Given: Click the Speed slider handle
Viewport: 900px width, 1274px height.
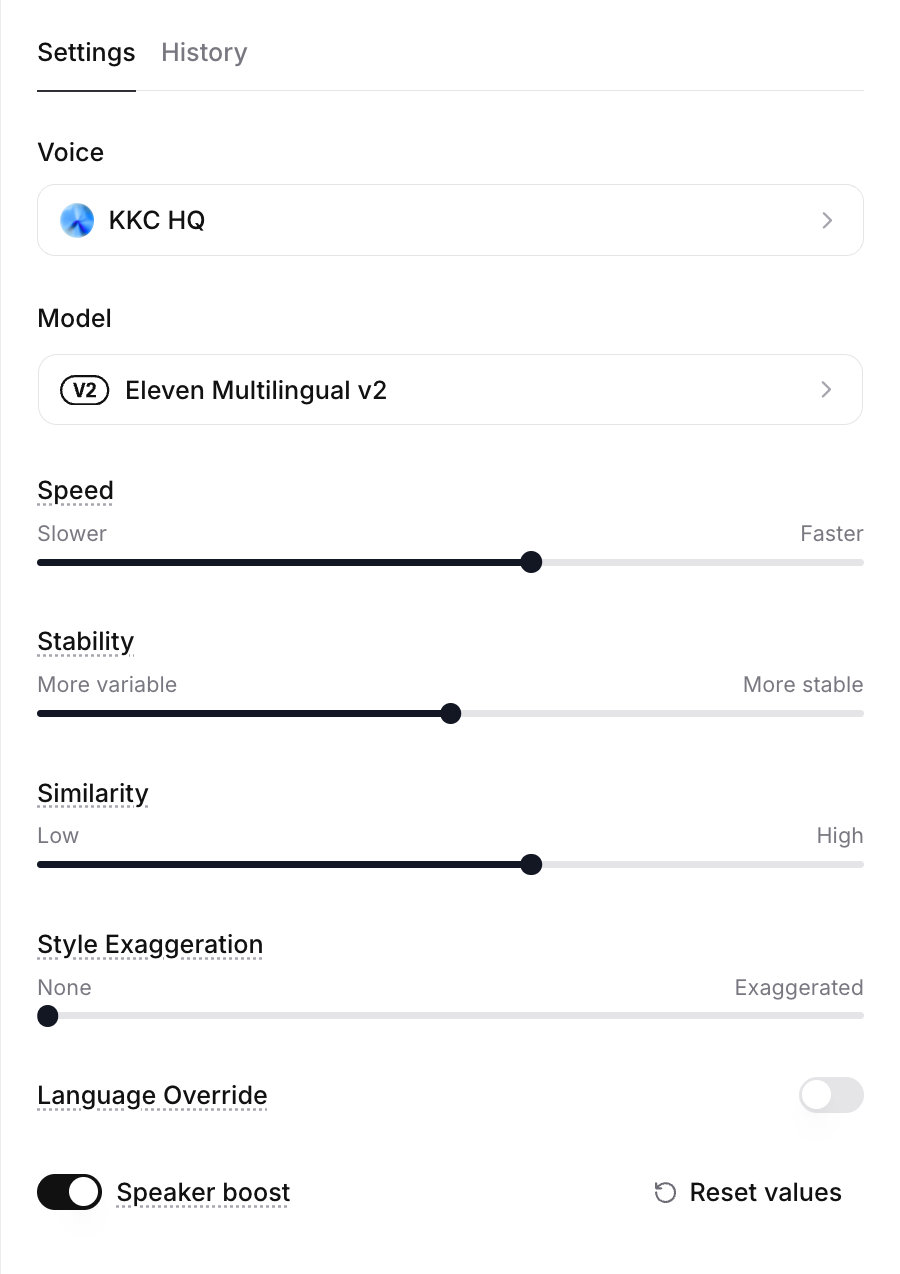Looking at the screenshot, I should 532,562.
